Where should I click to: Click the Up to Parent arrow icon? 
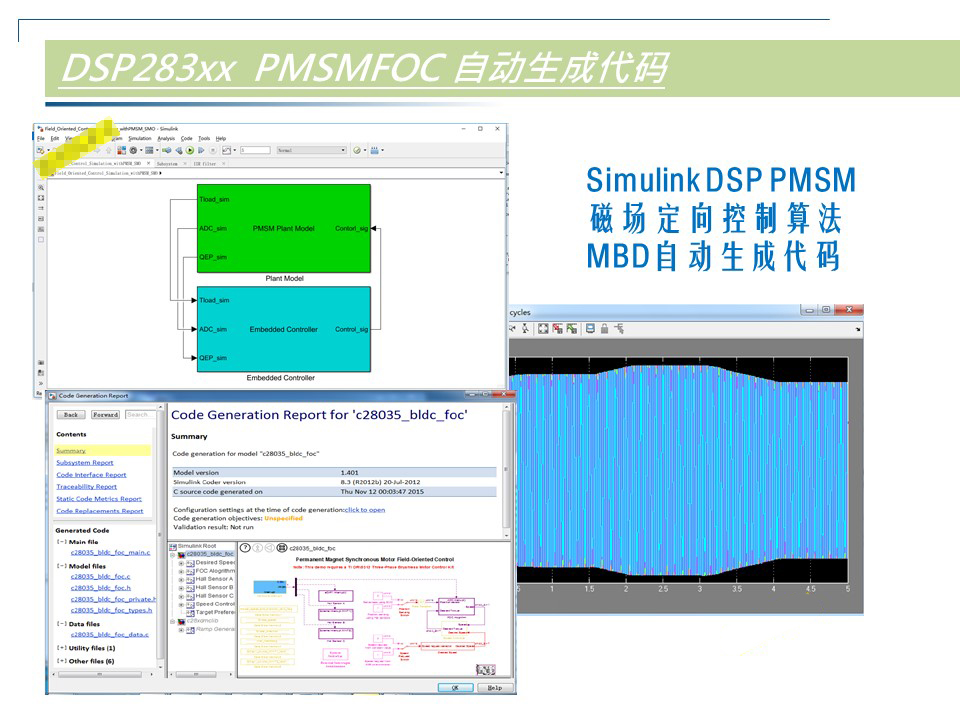[x=108, y=150]
